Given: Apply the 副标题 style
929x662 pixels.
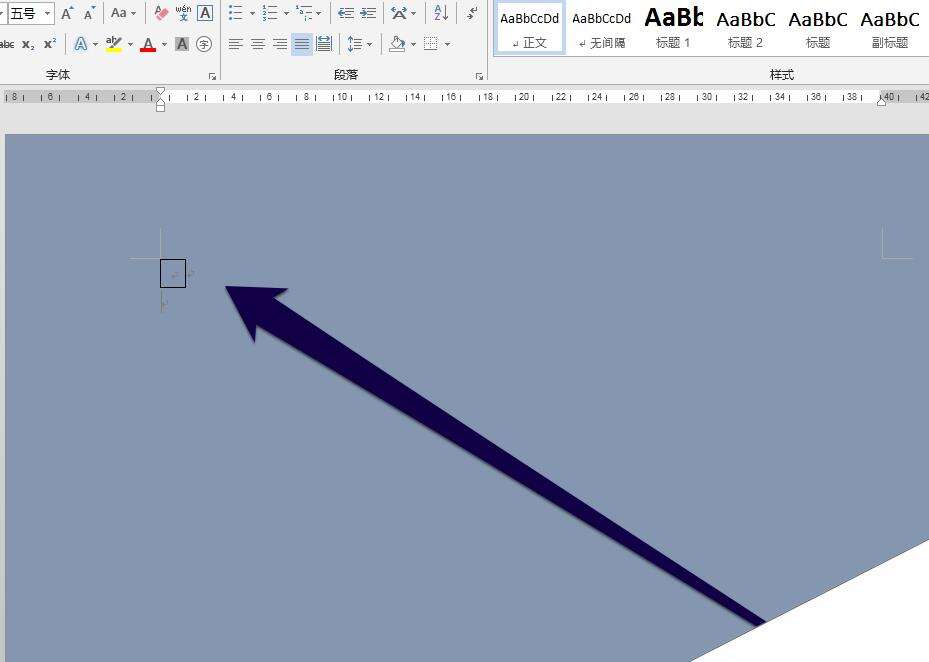Looking at the screenshot, I should tap(890, 28).
